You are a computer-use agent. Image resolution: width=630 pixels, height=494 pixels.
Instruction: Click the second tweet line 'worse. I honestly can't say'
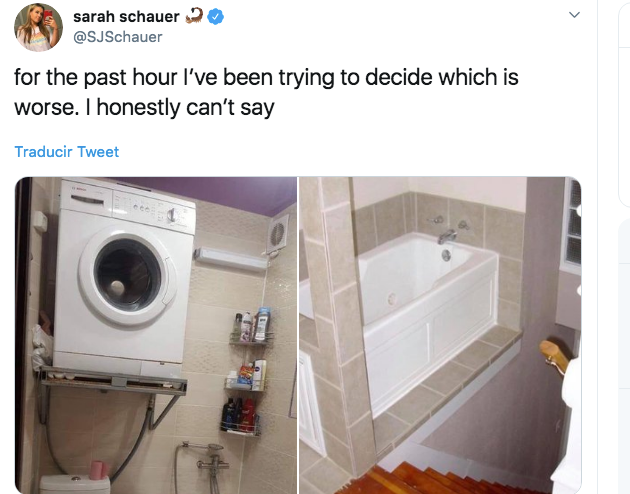pyautogui.click(x=144, y=107)
